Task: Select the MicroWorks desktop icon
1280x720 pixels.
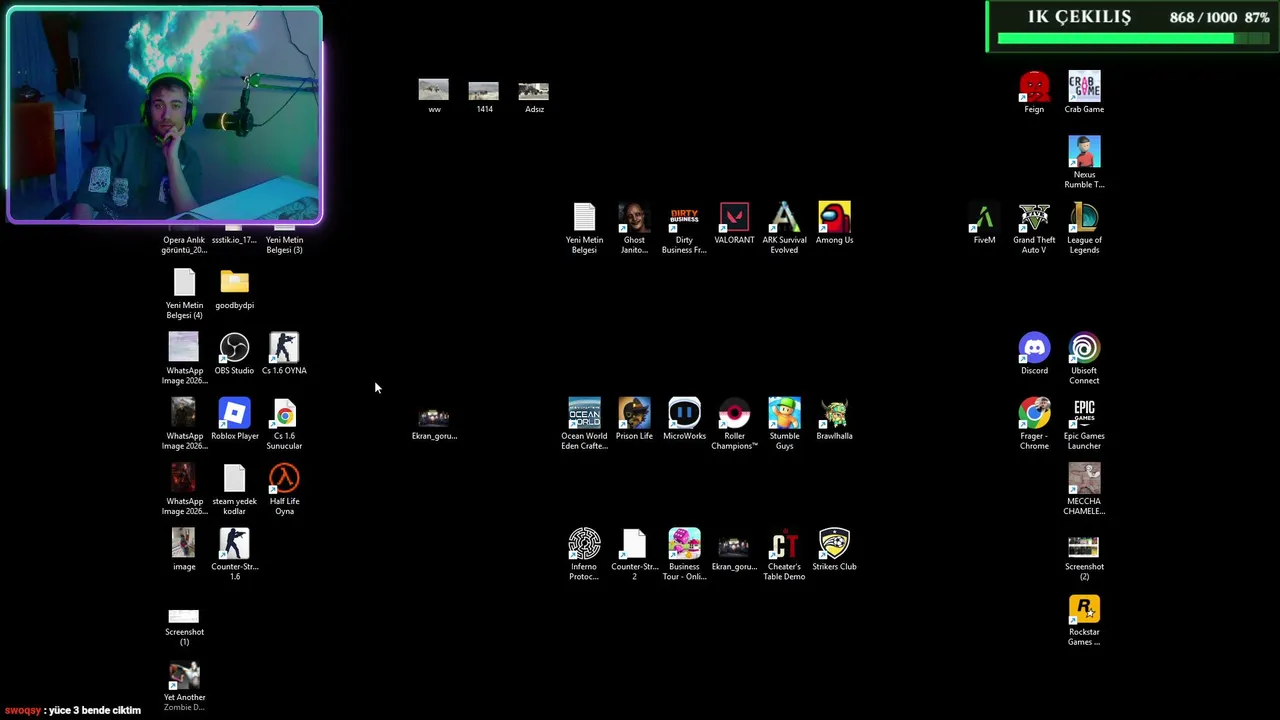Action: pos(684,414)
